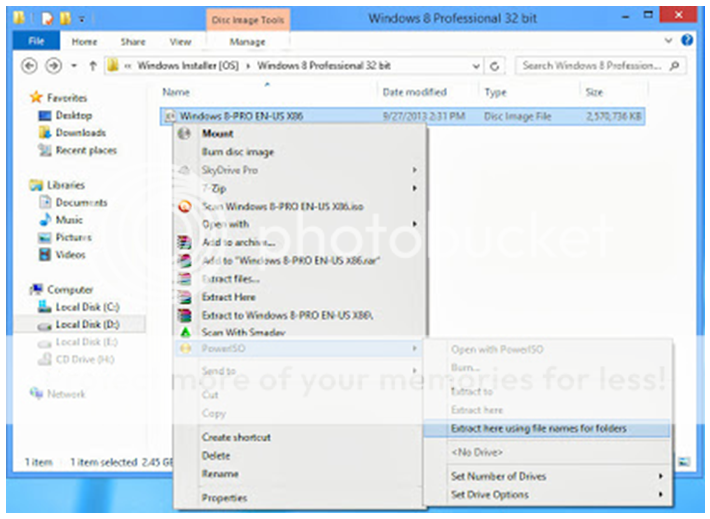Screen dimensions: 710x519
Task: Click the Quick Access new folder icon
Action: coord(66,18)
